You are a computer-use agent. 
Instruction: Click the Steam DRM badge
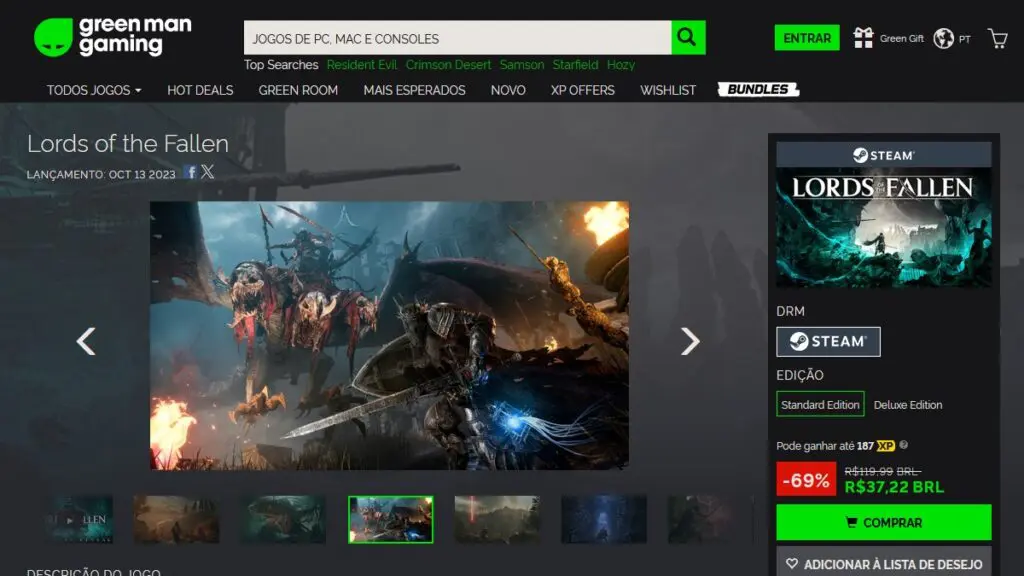click(828, 341)
